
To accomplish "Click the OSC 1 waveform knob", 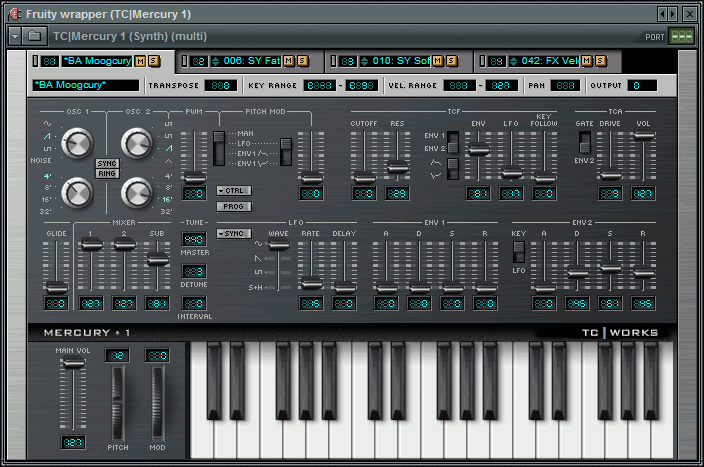I will 76,145.
